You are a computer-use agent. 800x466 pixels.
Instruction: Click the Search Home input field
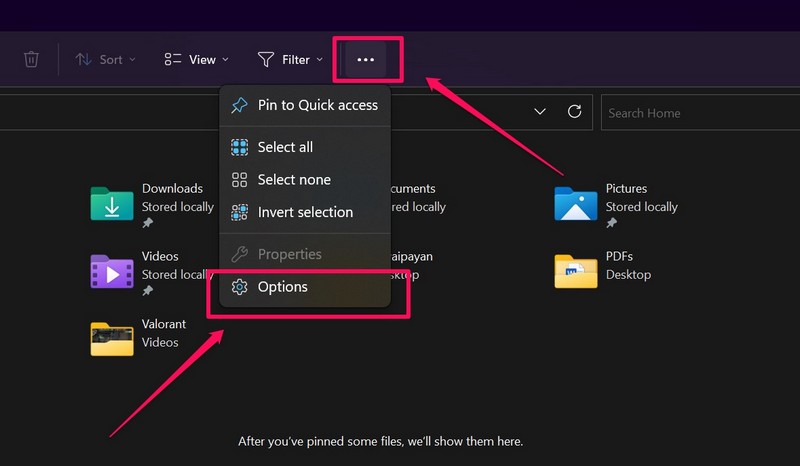pyautogui.click(x=695, y=113)
